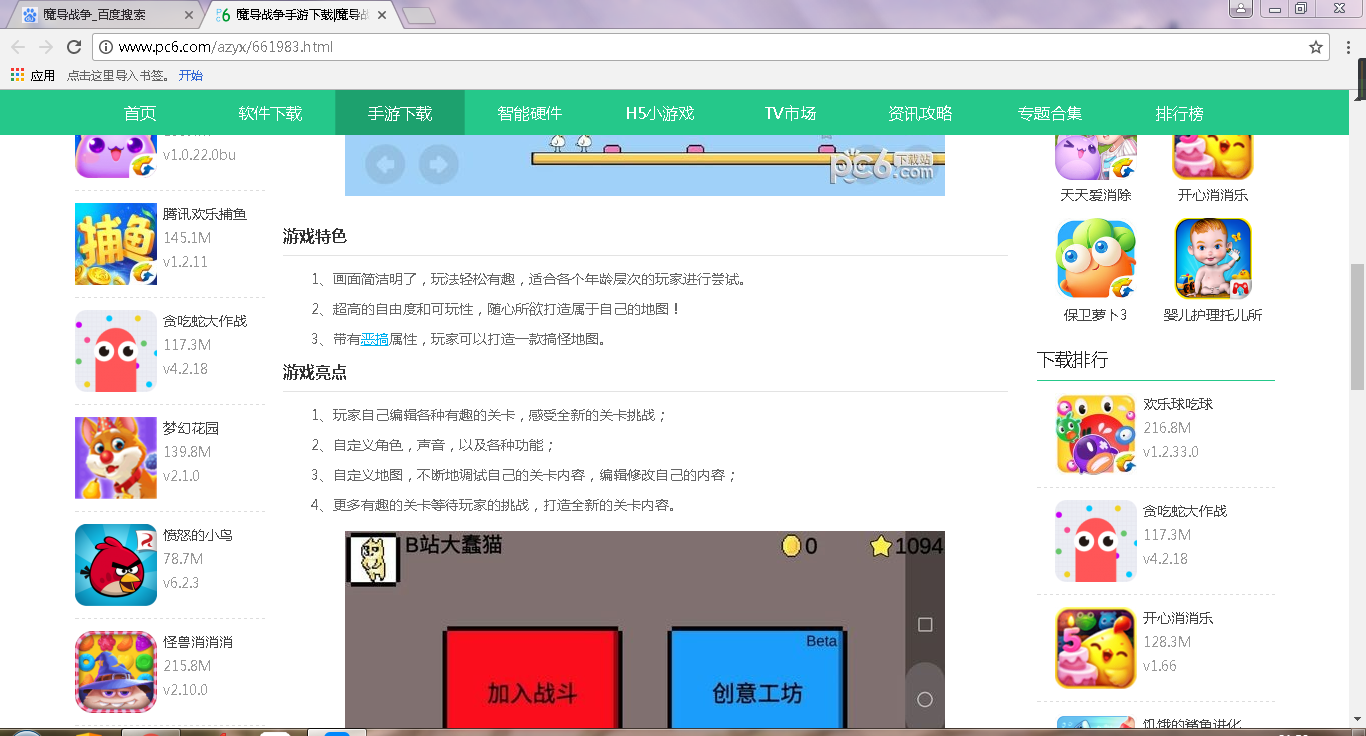Open the Chrome menu (three dots)
This screenshot has height=736, width=1366.
click(1347, 47)
